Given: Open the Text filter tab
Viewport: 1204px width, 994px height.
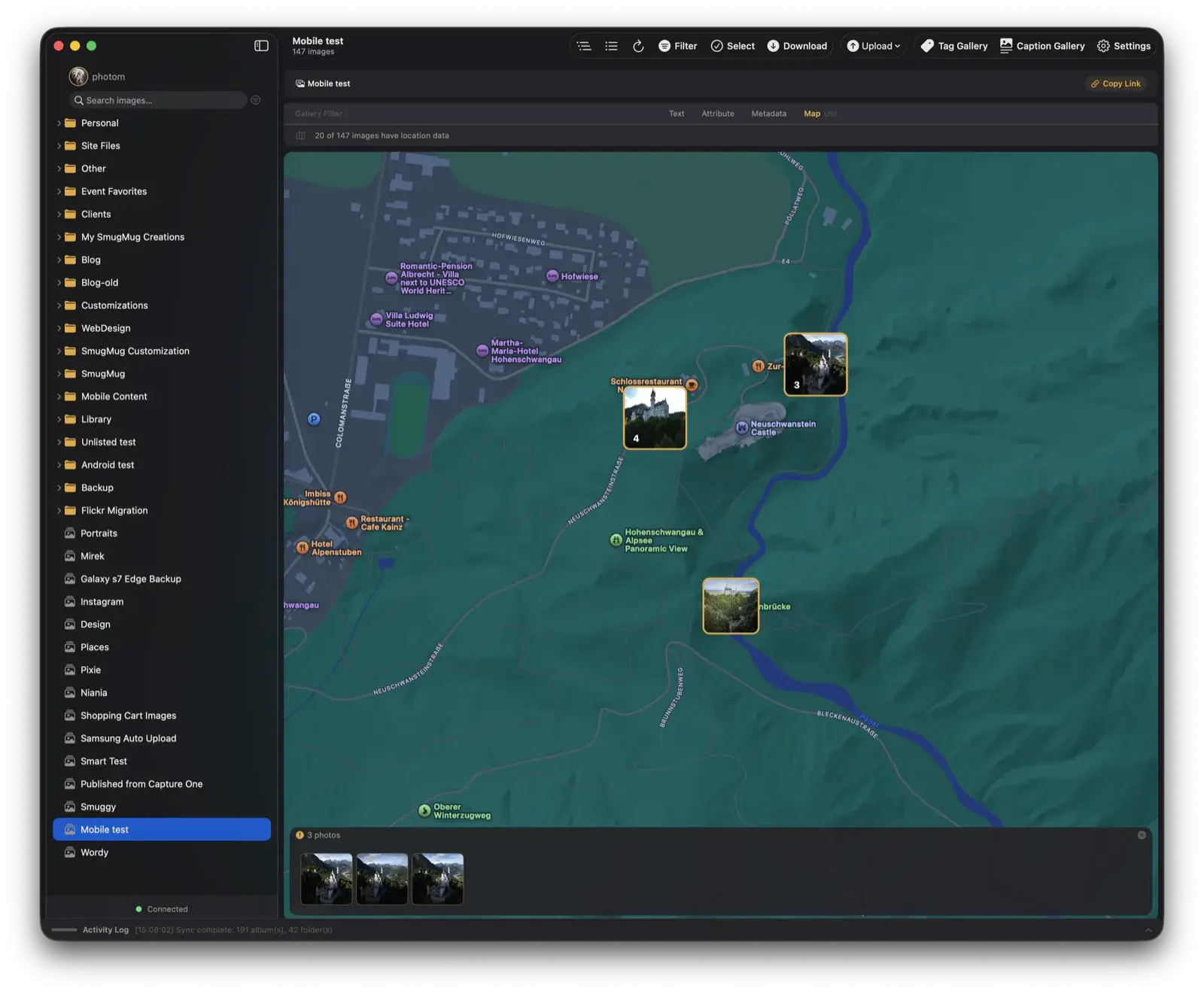Looking at the screenshot, I should click(x=676, y=114).
